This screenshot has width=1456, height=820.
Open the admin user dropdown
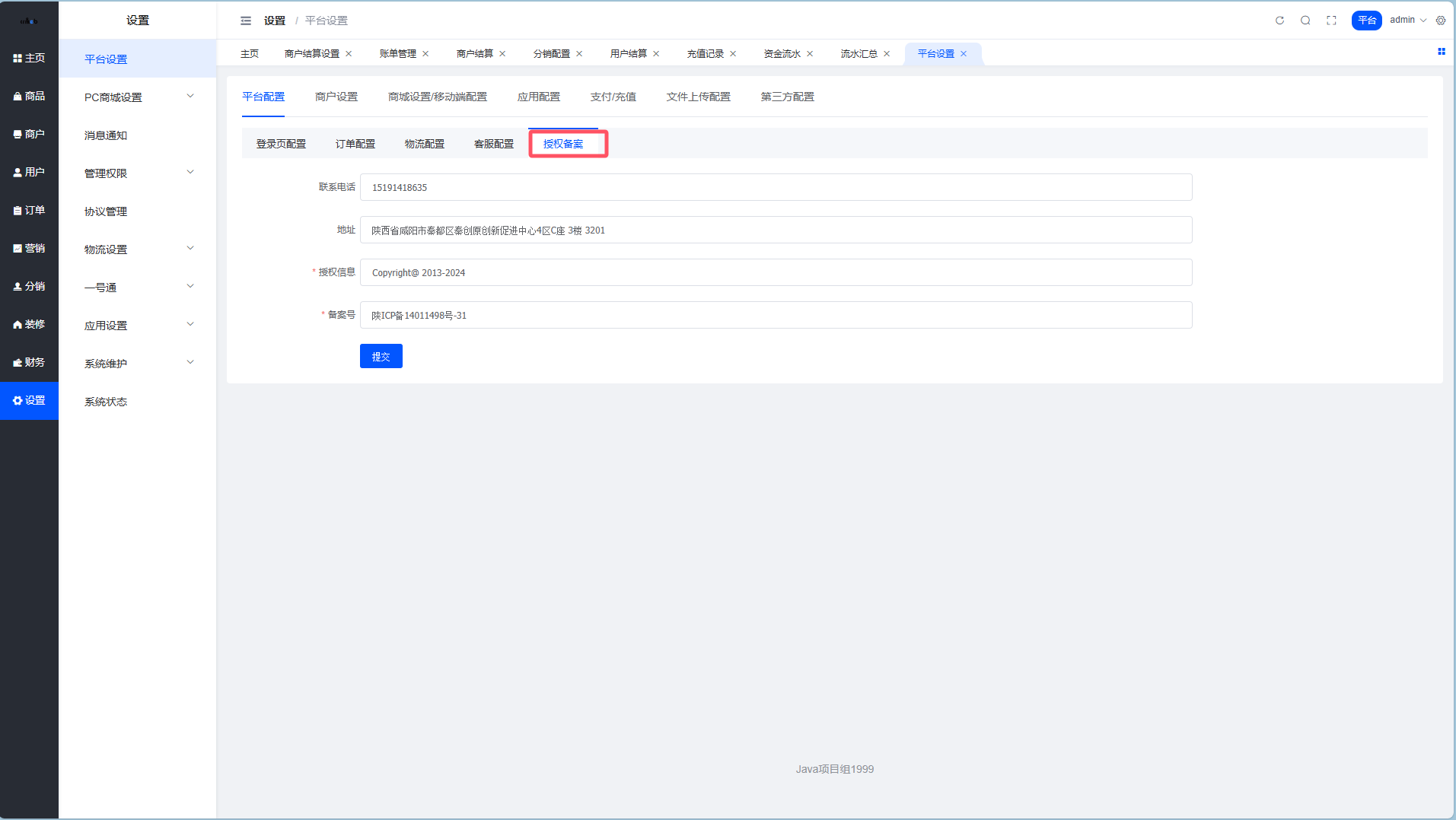coord(1407,21)
